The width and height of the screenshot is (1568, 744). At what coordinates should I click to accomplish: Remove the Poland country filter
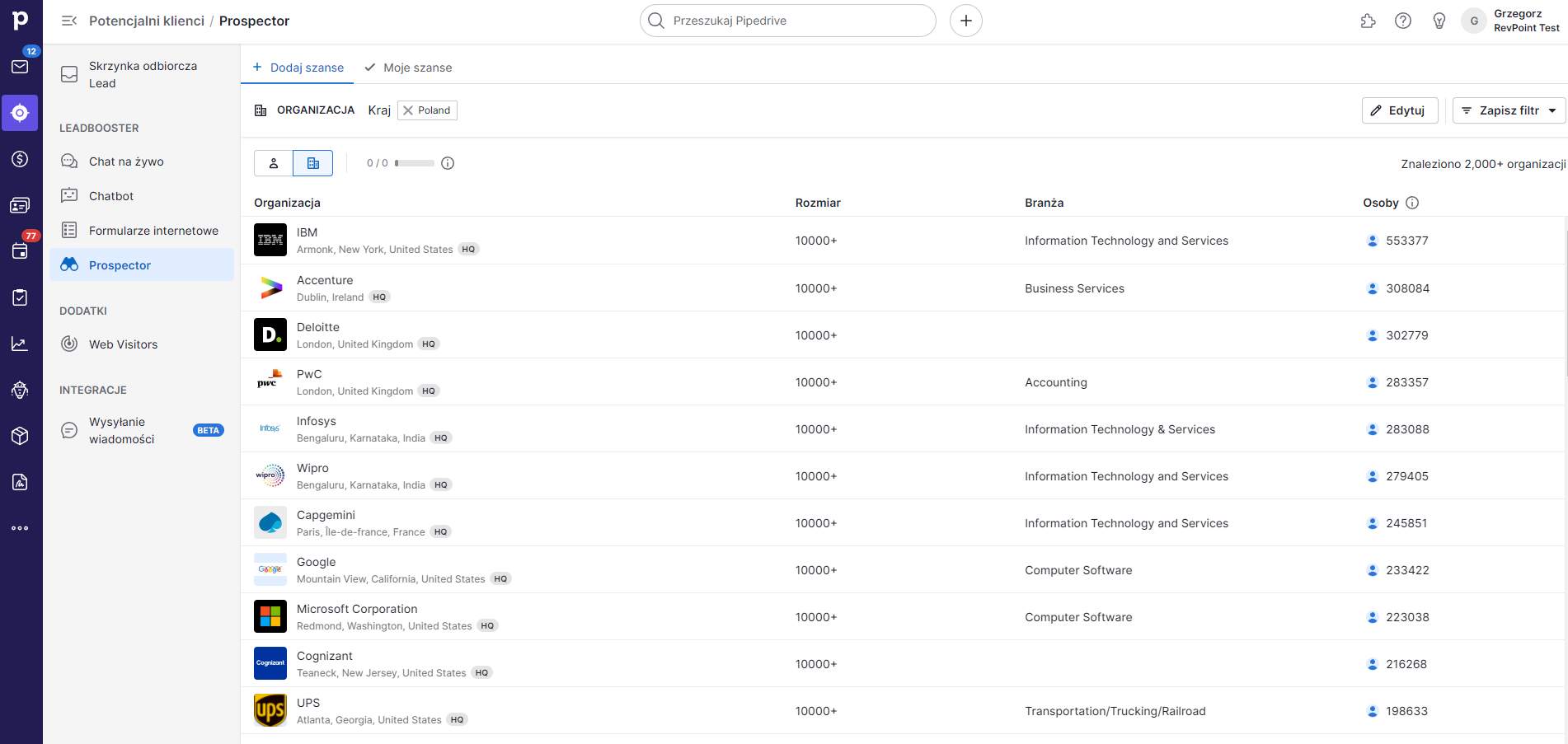pyautogui.click(x=408, y=110)
